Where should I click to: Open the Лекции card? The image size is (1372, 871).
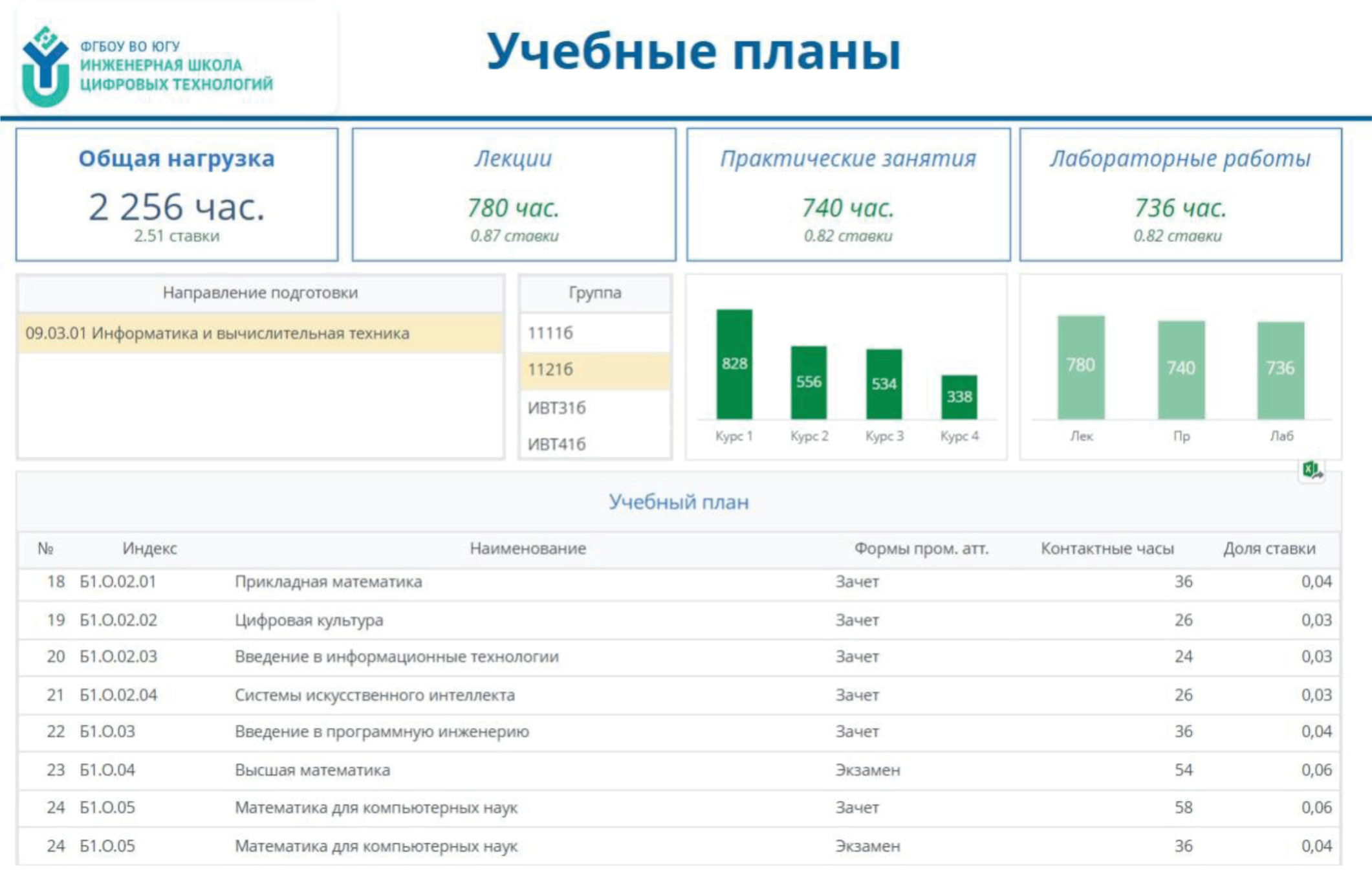point(514,194)
